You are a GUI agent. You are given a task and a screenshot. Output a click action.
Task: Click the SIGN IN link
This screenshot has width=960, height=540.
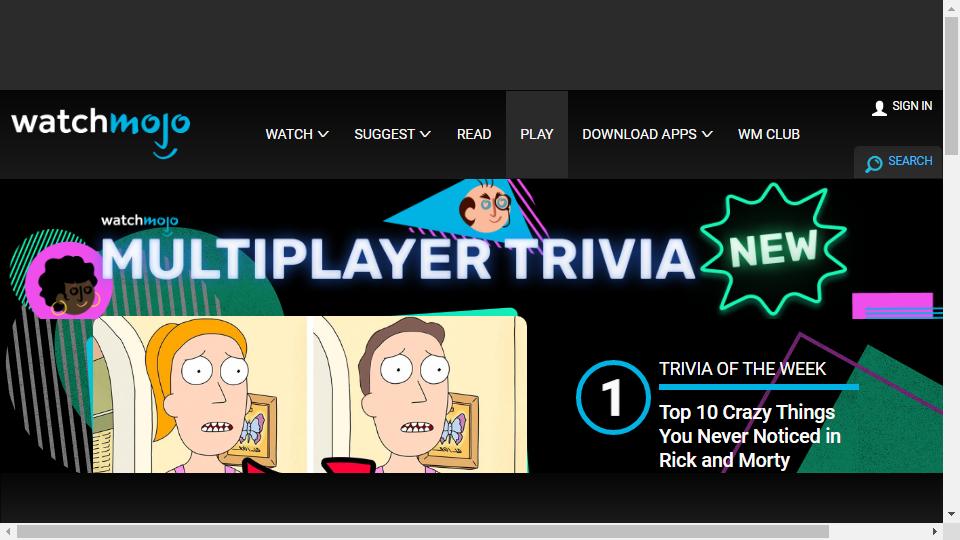coord(912,106)
